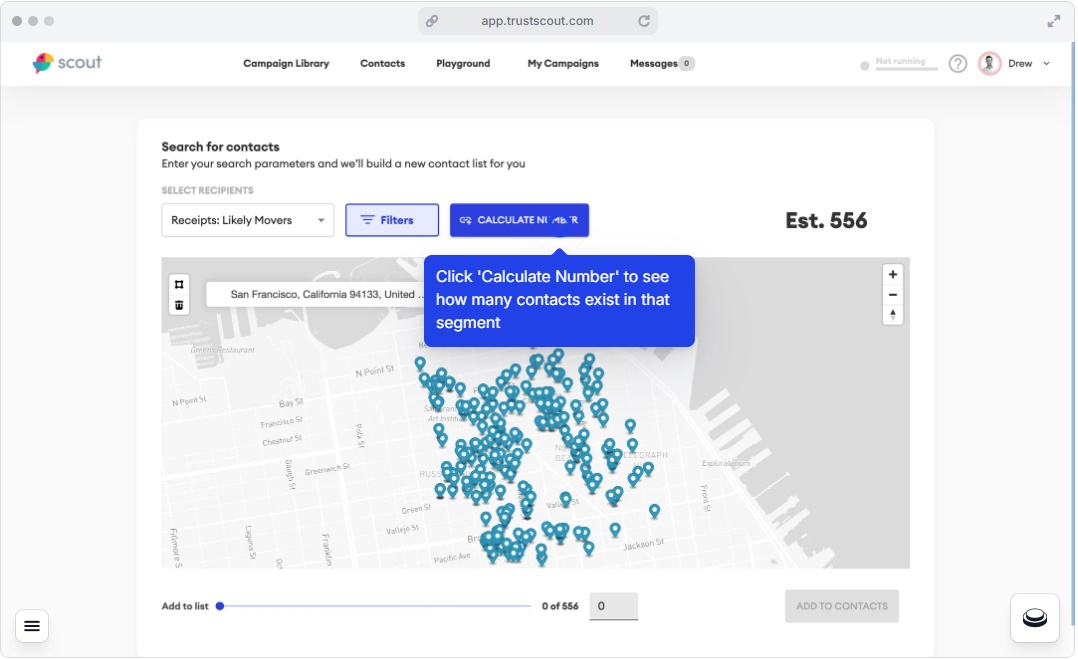
Task: Select the draw area tool on map
Action: tap(179, 284)
